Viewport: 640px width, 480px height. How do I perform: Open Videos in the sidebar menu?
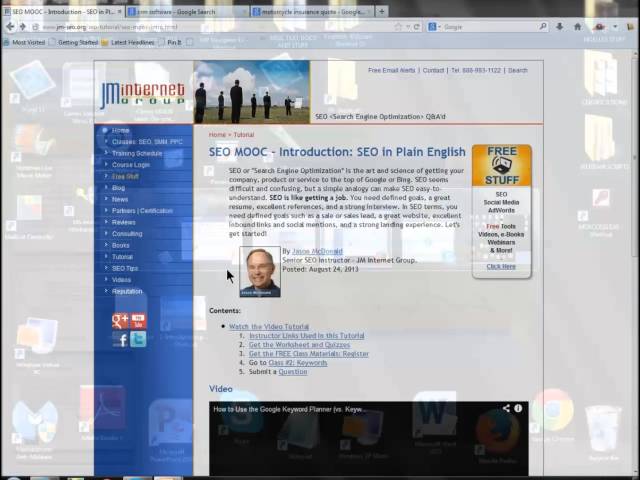(x=121, y=280)
